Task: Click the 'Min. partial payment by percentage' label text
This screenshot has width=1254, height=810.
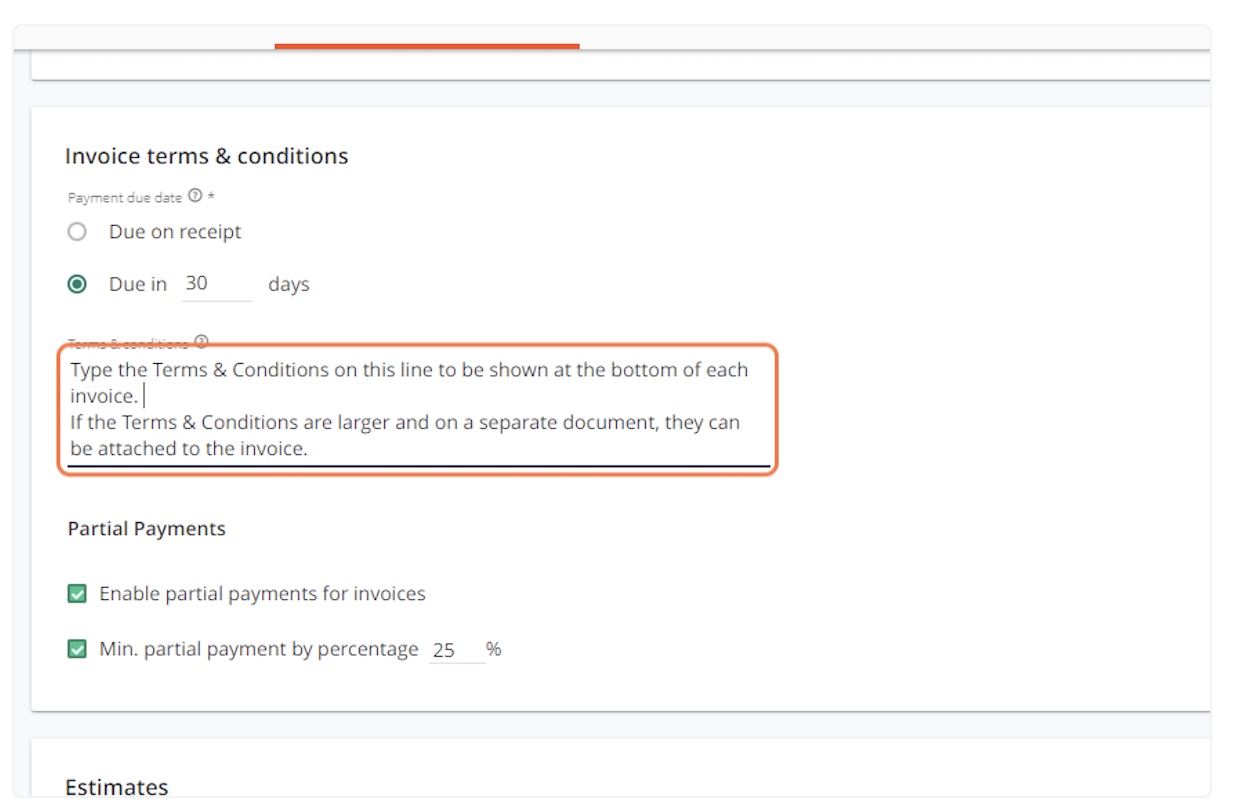Action: 258,650
